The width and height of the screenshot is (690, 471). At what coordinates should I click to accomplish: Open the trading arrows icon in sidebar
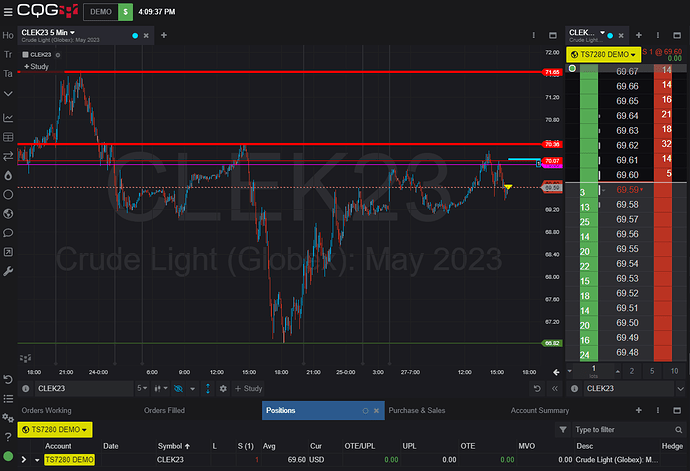(8, 156)
